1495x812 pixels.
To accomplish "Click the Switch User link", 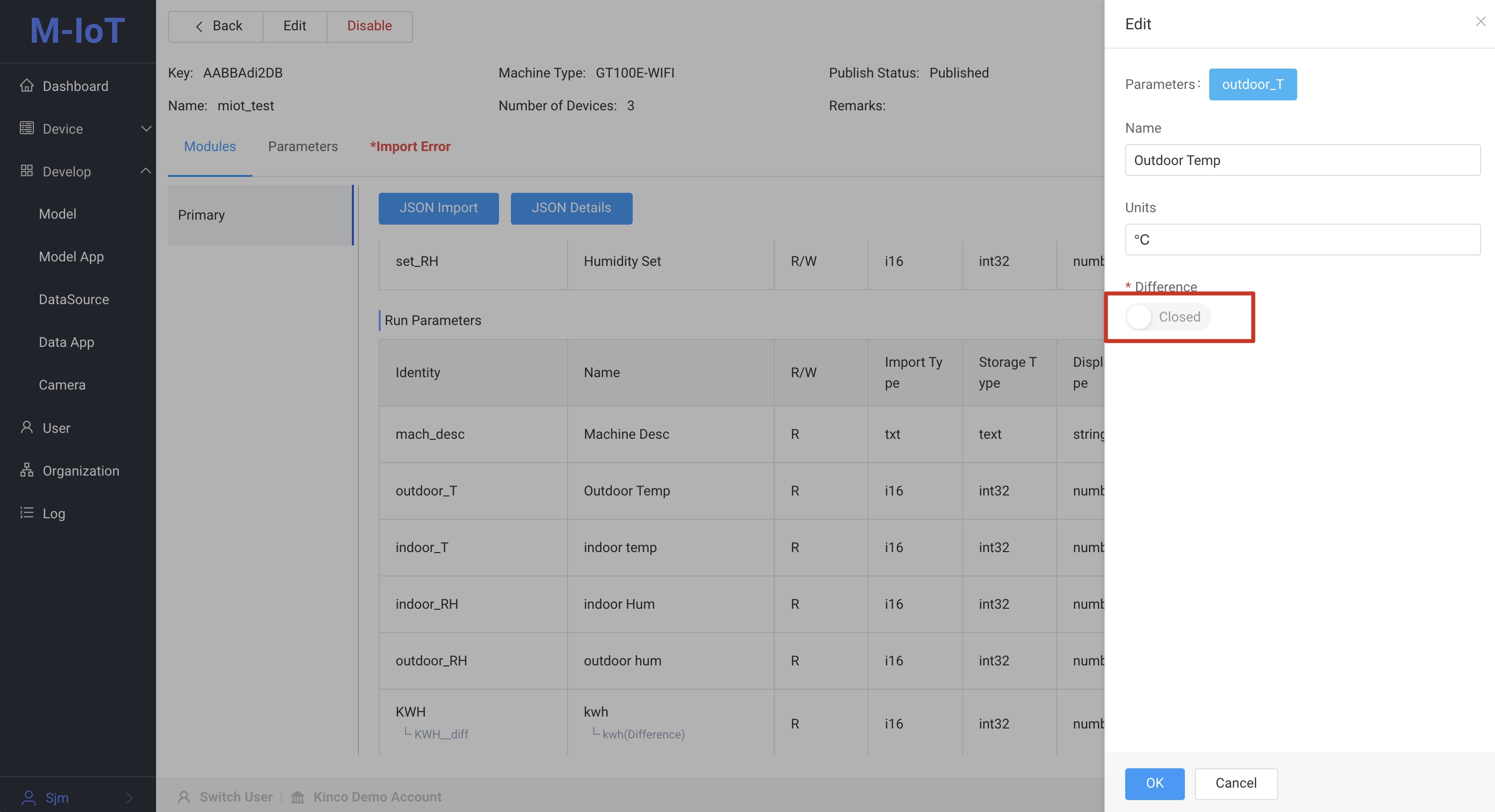I will (236, 797).
